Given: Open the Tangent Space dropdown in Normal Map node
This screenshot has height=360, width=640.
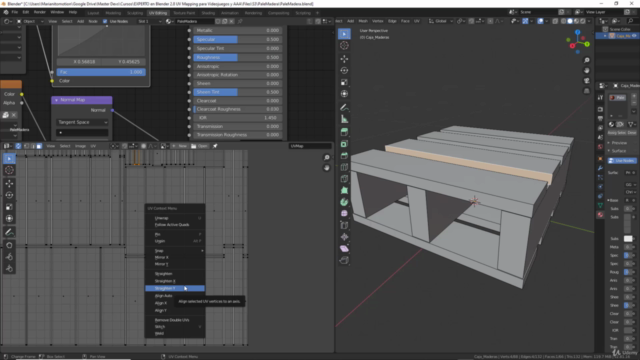Looking at the screenshot, I should coord(82,122).
